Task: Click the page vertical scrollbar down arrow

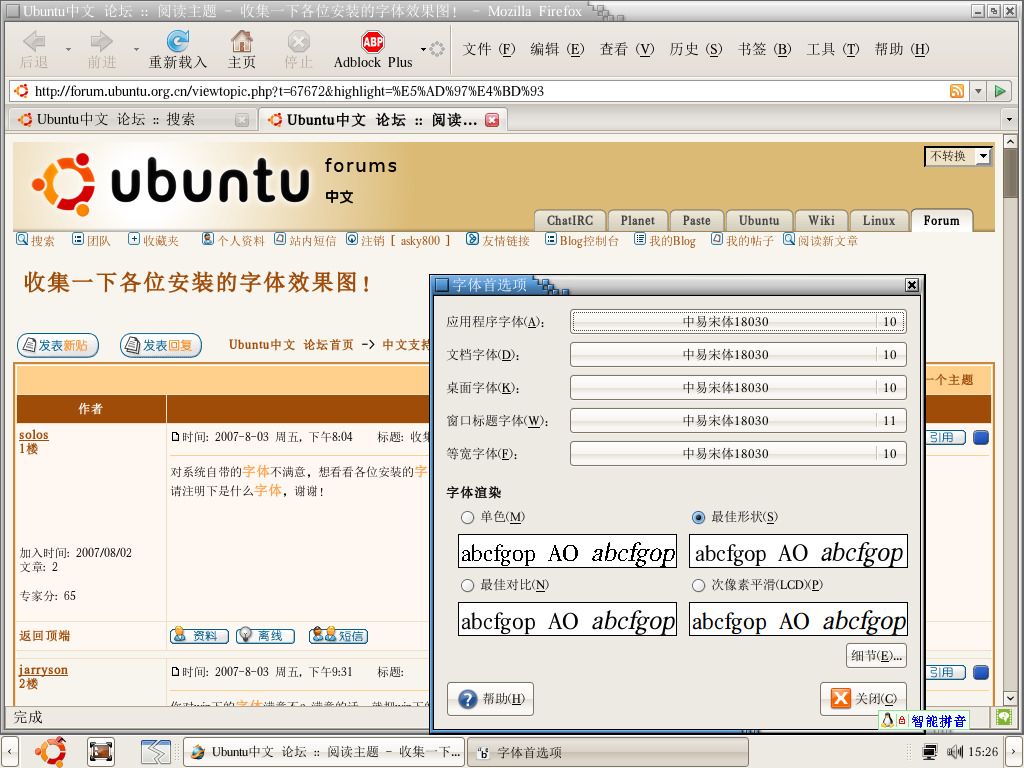Action: point(1010,698)
